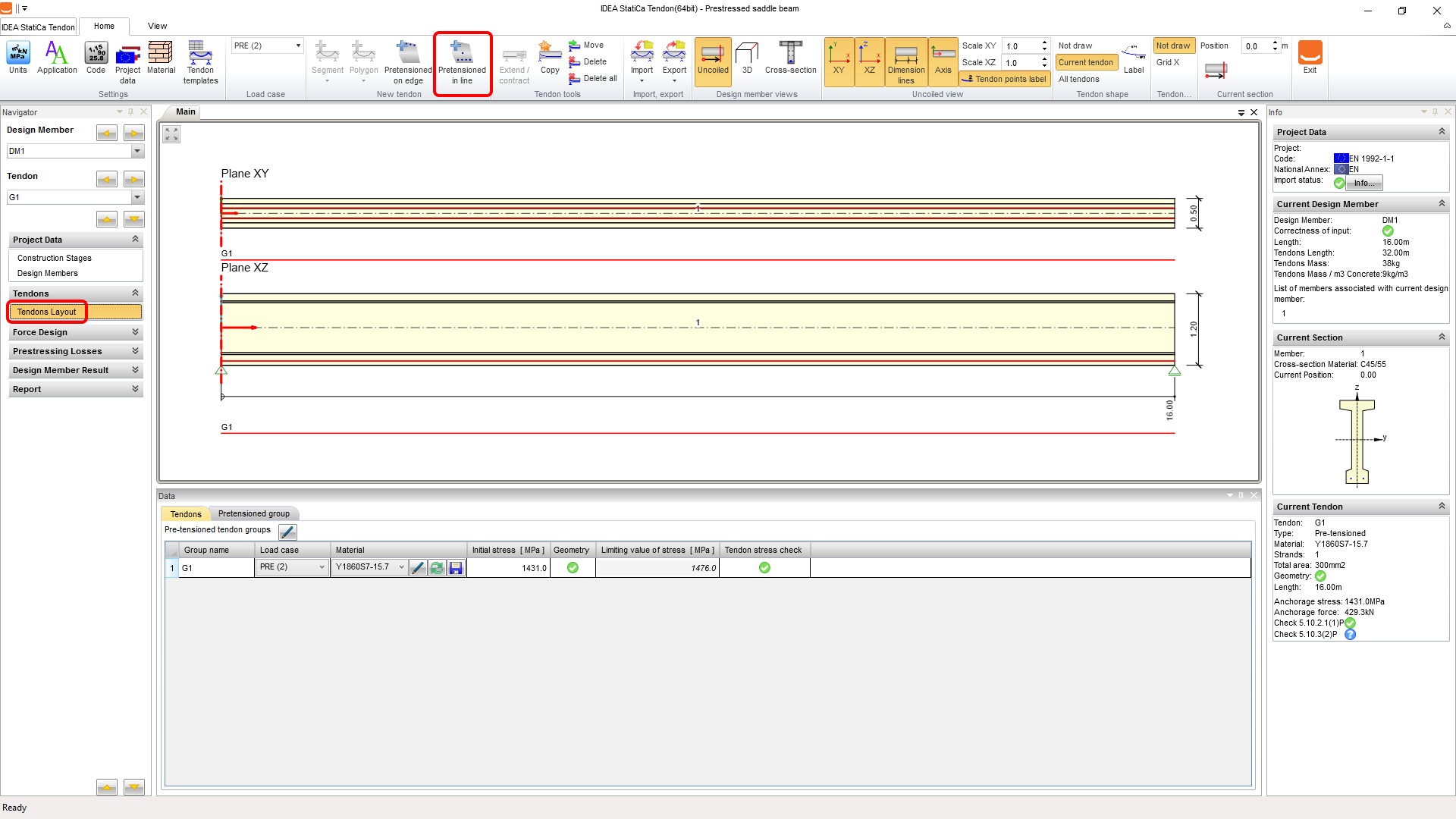Open the Design Member DM1 dropdown
1456x819 pixels.
click(x=137, y=151)
